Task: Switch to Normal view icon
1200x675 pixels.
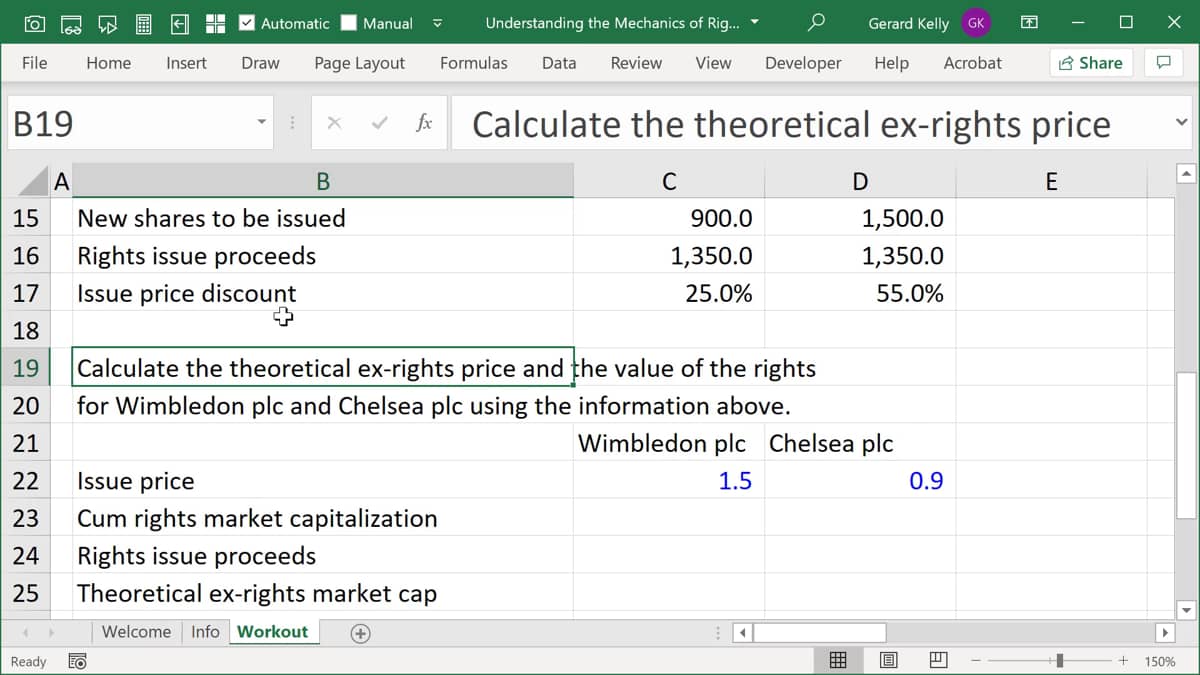Action: [x=839, y=660]
